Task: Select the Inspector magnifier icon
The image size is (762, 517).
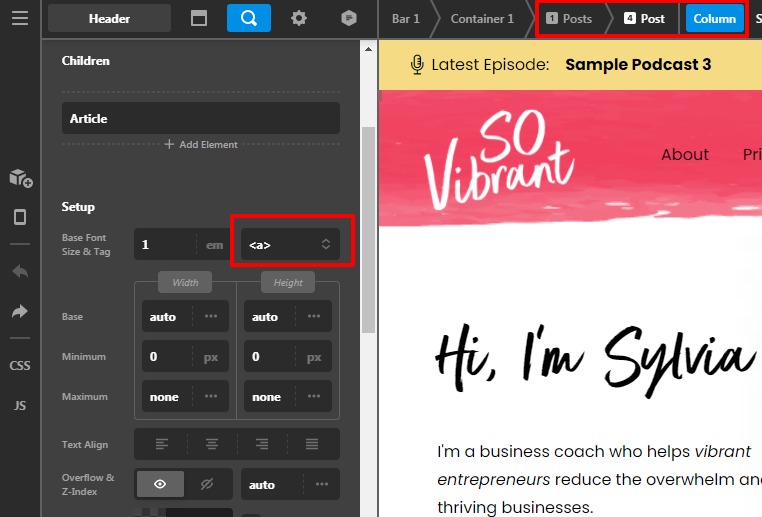Action: (249, 18)
